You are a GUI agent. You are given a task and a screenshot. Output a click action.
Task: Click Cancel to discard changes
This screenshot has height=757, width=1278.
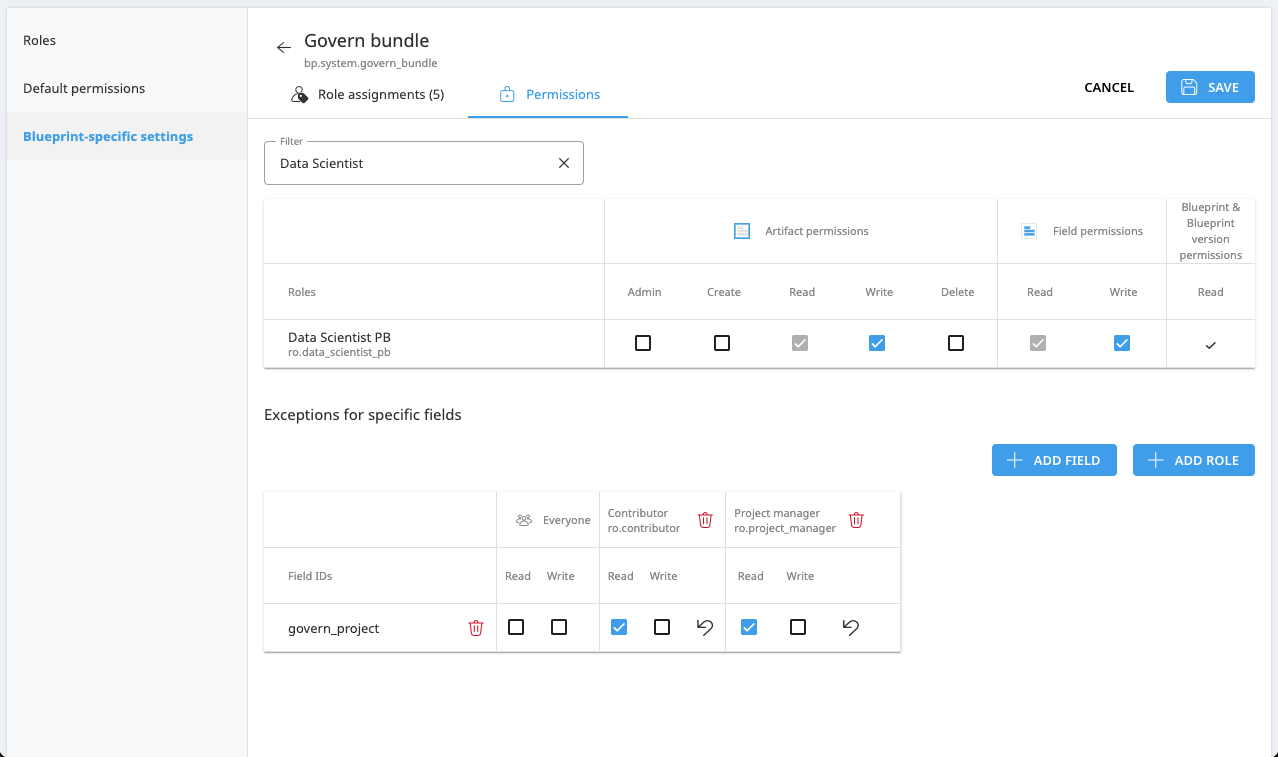pos(1108,87)
